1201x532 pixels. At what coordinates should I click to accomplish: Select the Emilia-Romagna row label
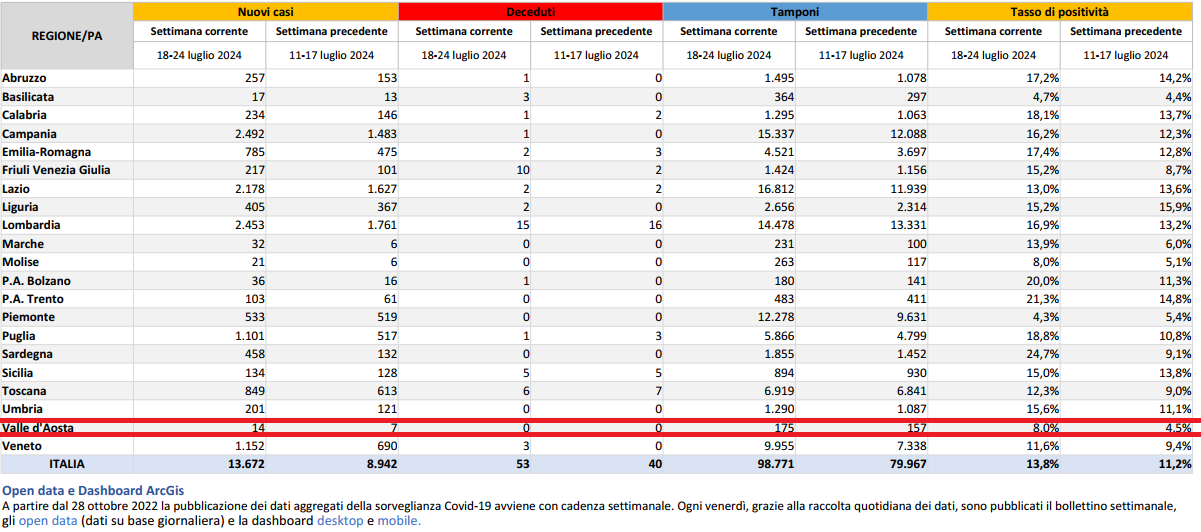(x=46, y=152)
